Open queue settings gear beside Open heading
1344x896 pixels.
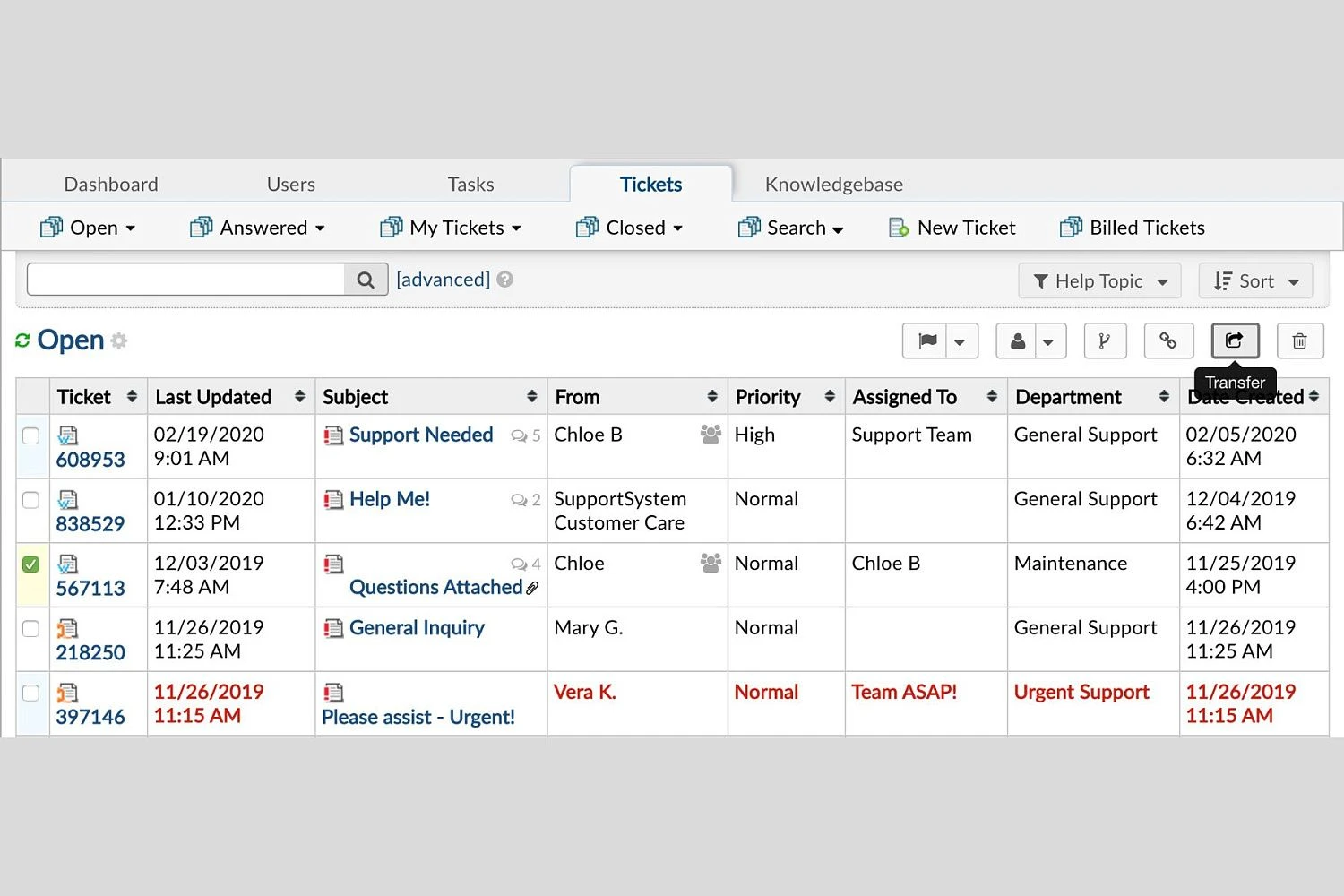click(119, 340)
